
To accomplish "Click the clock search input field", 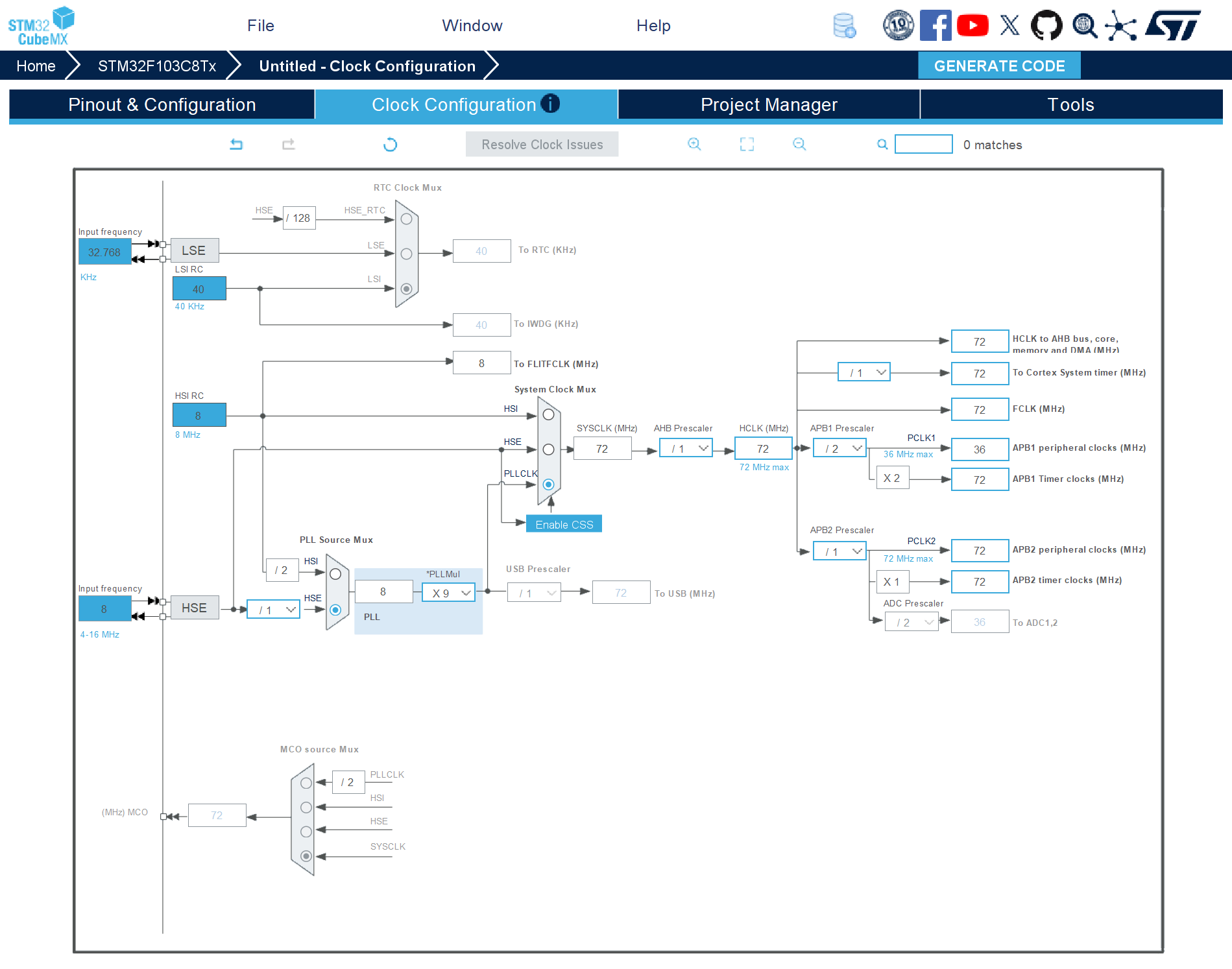I will click(924, 144).
